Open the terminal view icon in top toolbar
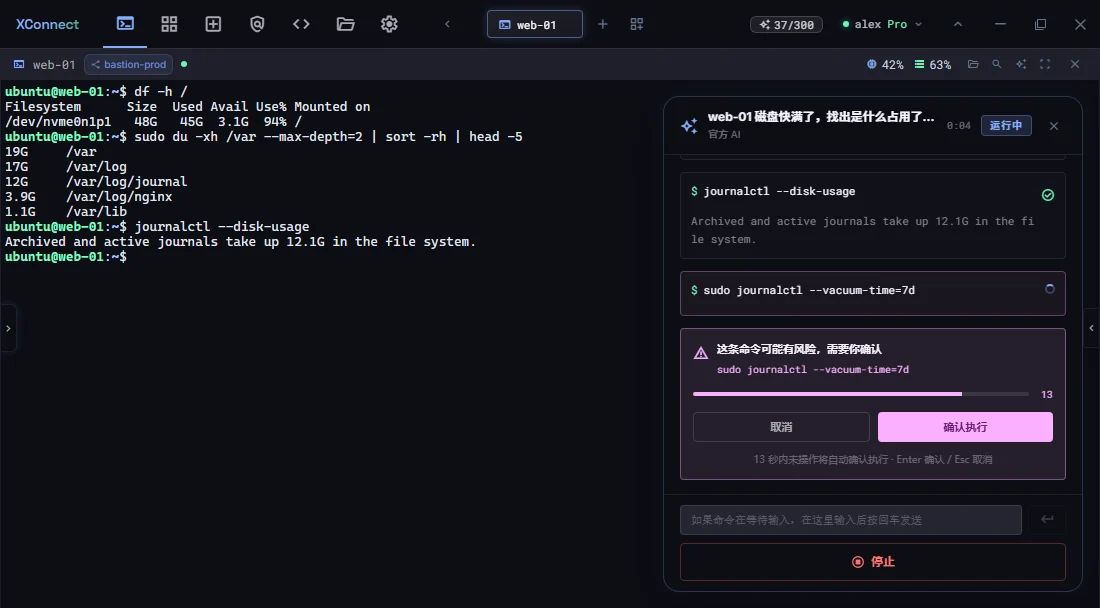Viewport: 1100px width, 608px height. [x=125, y=24]
